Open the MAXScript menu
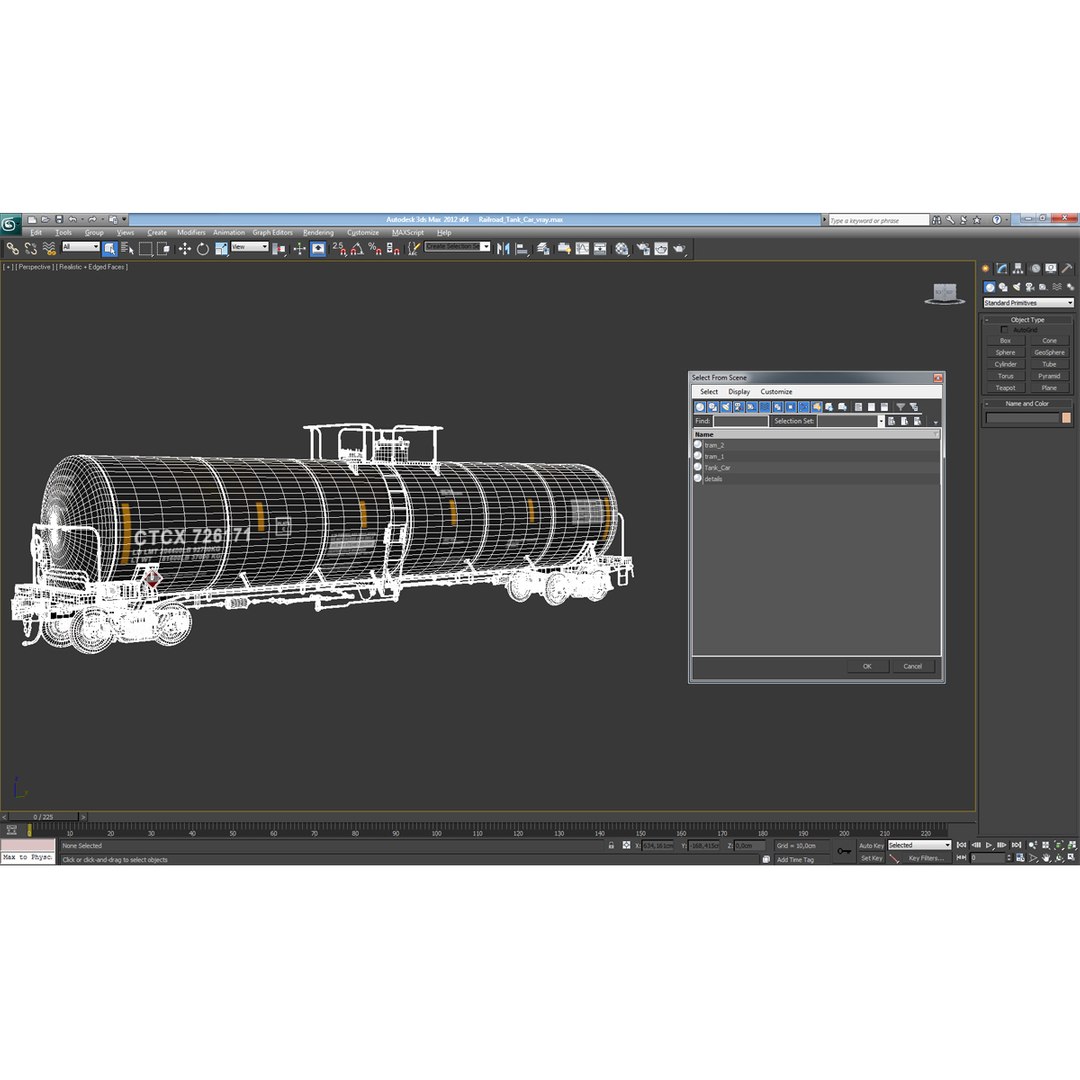Viewport: 1080px width, 1080px height. (408, 233)
